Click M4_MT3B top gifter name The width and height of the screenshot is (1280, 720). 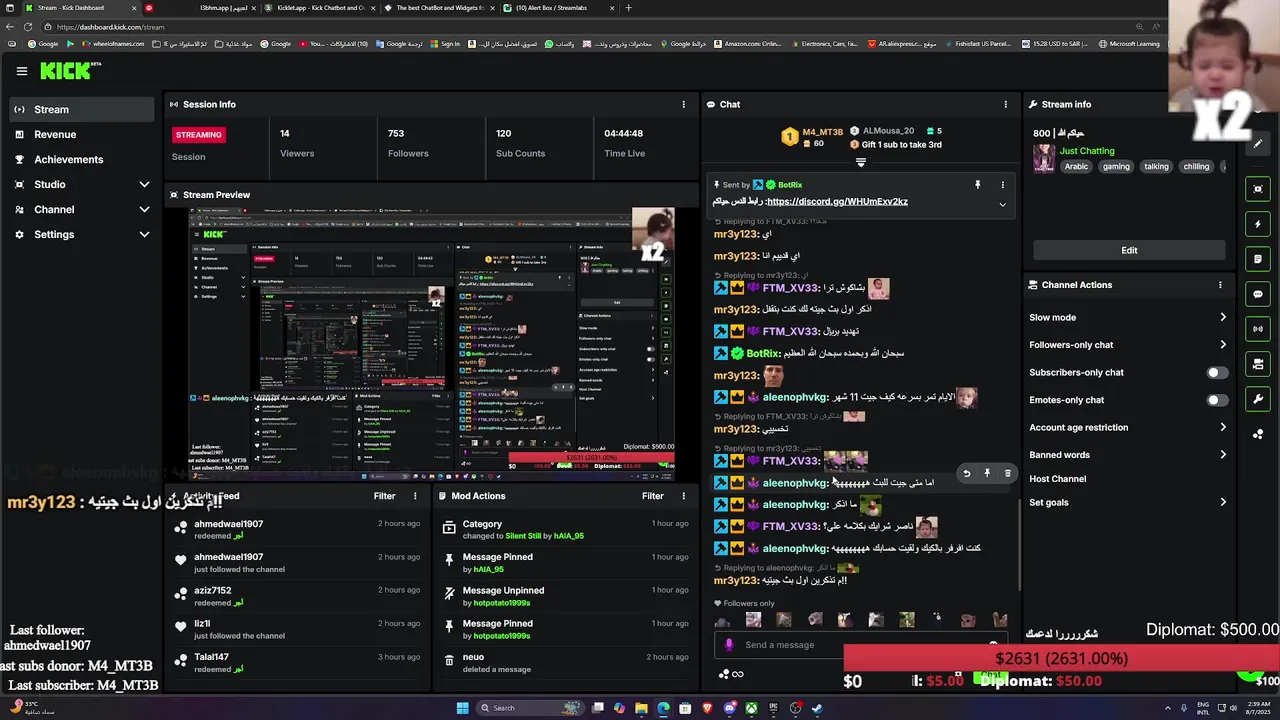[822, 132]
